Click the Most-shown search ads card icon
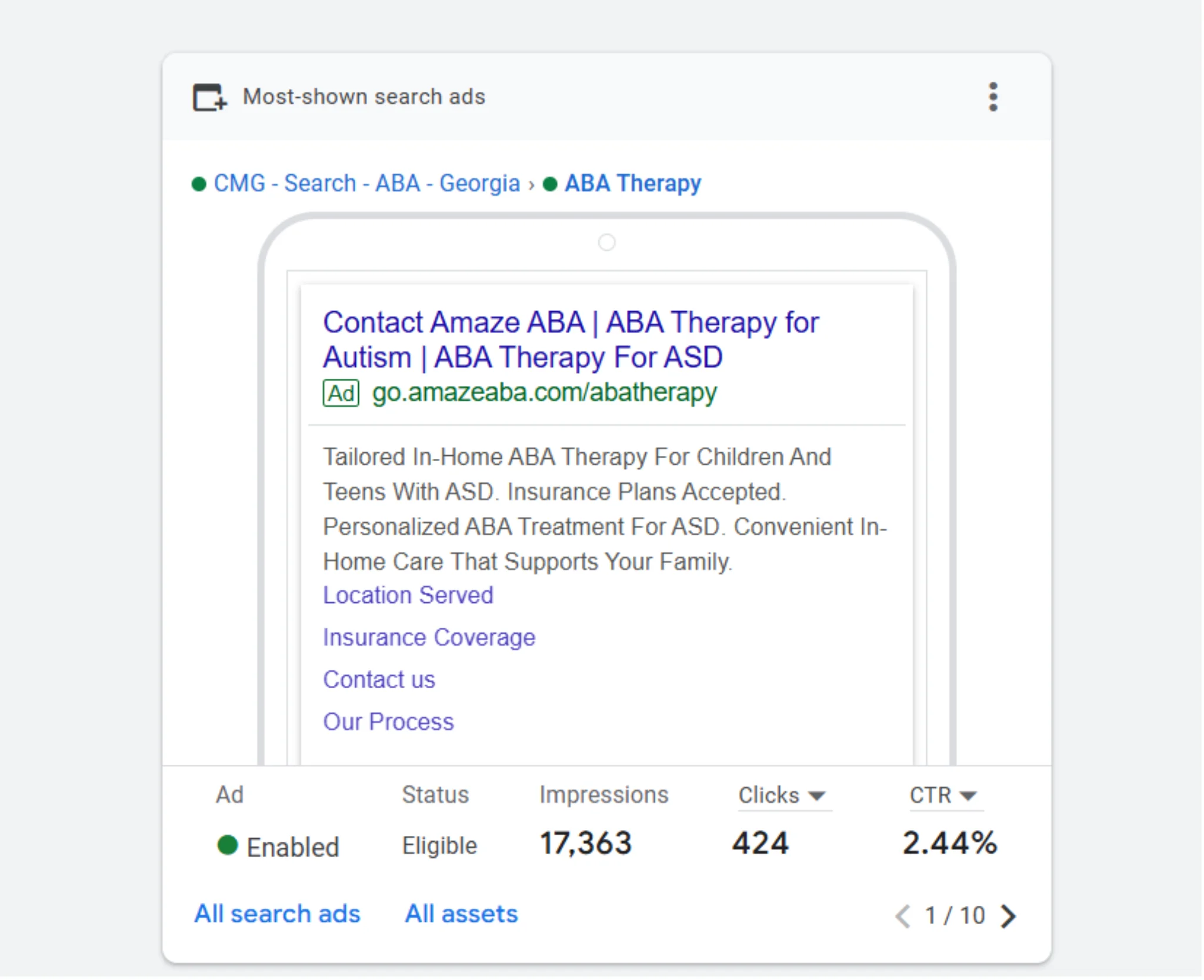 [210, 97]
